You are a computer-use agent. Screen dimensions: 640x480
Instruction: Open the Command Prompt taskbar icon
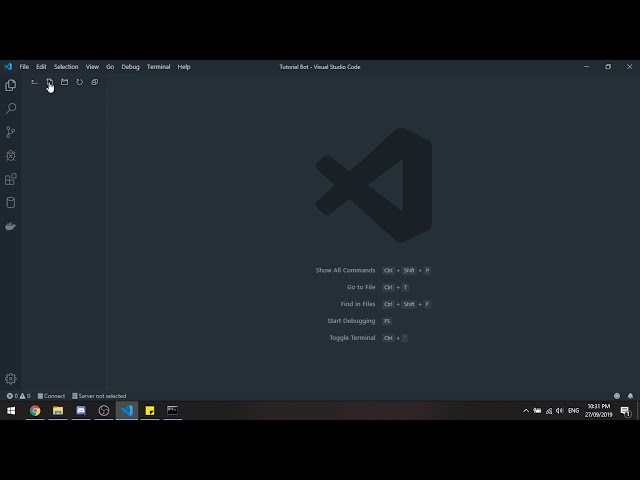(173, 411)
